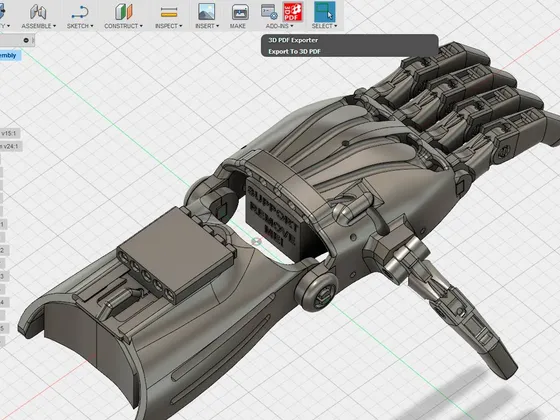The width and height of the screenshot is (560, 420).
Task: Select browser row ending in '2'
Action: click(x=3, y=251)
